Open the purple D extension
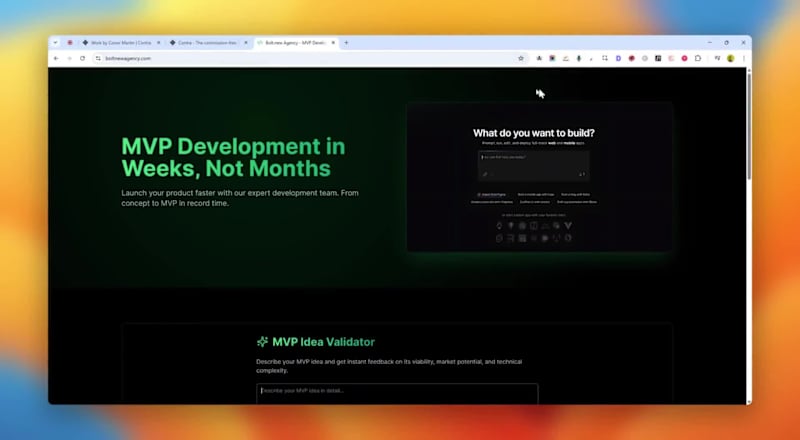The width and height of the screenshot is (800, 440). coord(618,58)
